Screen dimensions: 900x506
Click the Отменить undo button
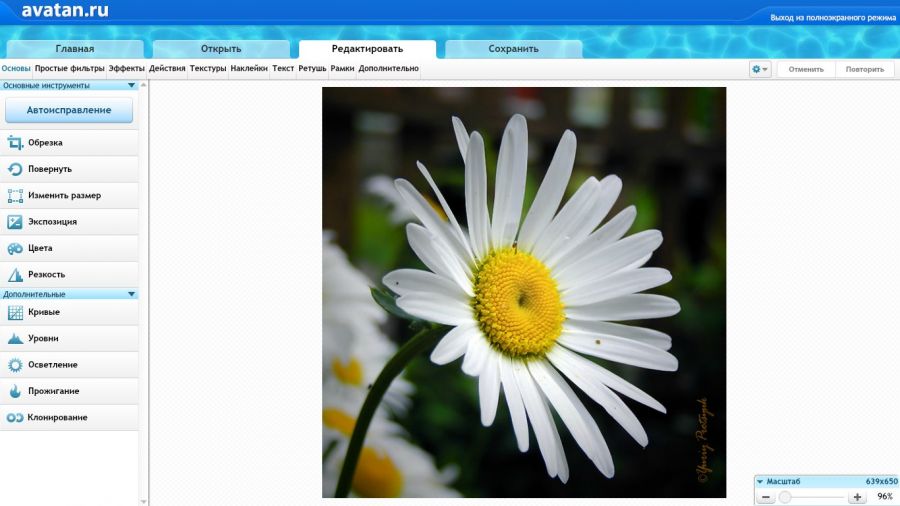[x=805, y=70]
